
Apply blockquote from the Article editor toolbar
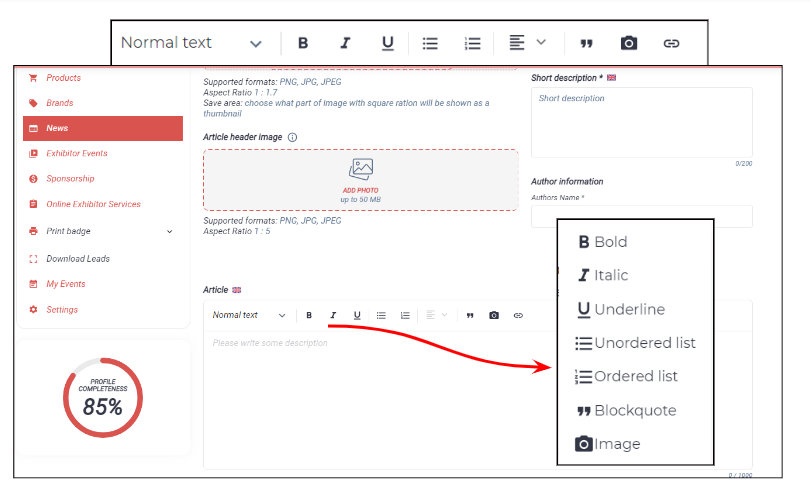click(x=470, y=315)
